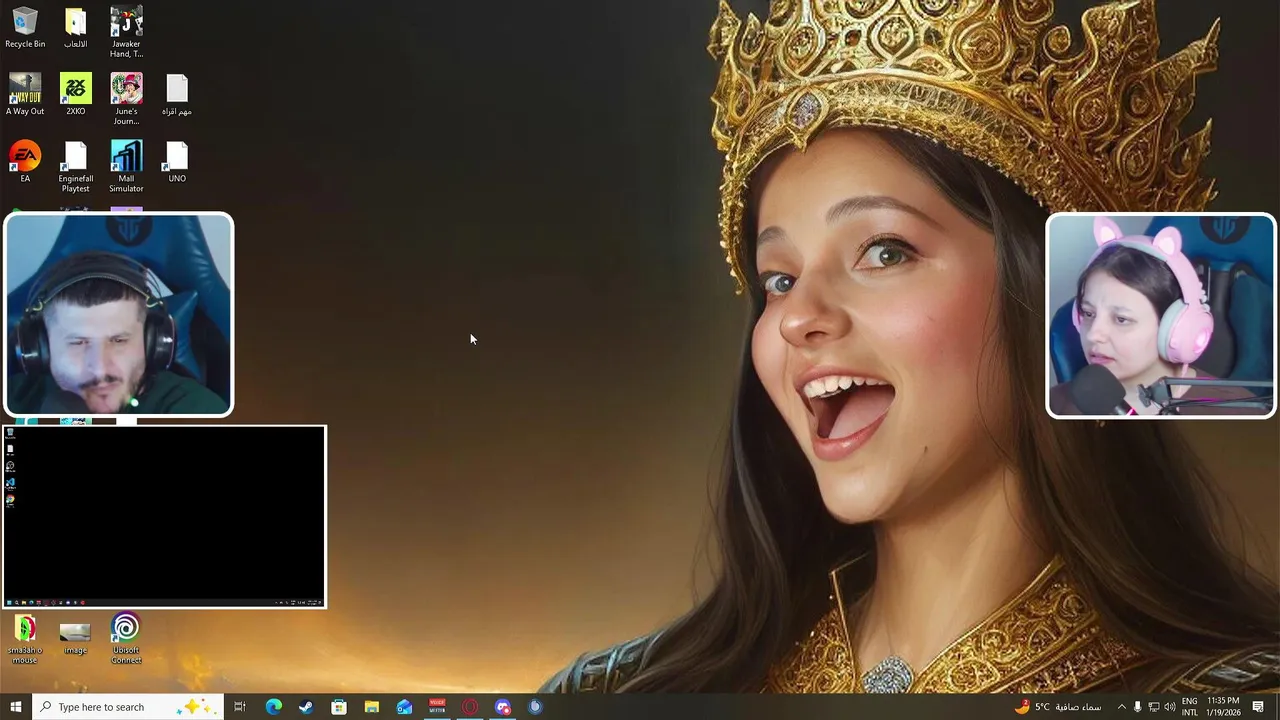Open File Explorer from taskbar

[372, 707]
